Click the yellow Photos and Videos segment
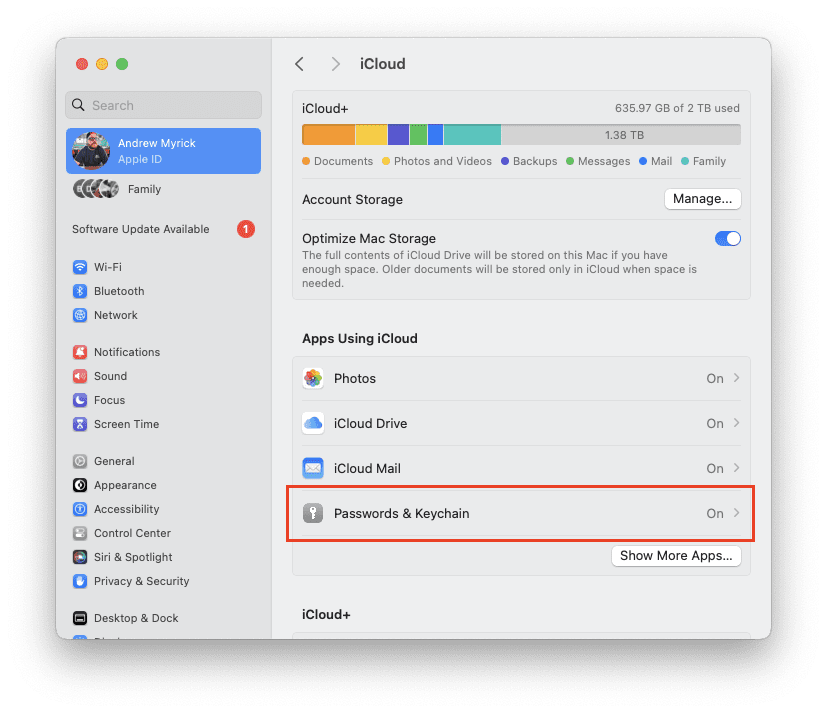This screenshot has width=827, height=713. [x=371, y=134]
